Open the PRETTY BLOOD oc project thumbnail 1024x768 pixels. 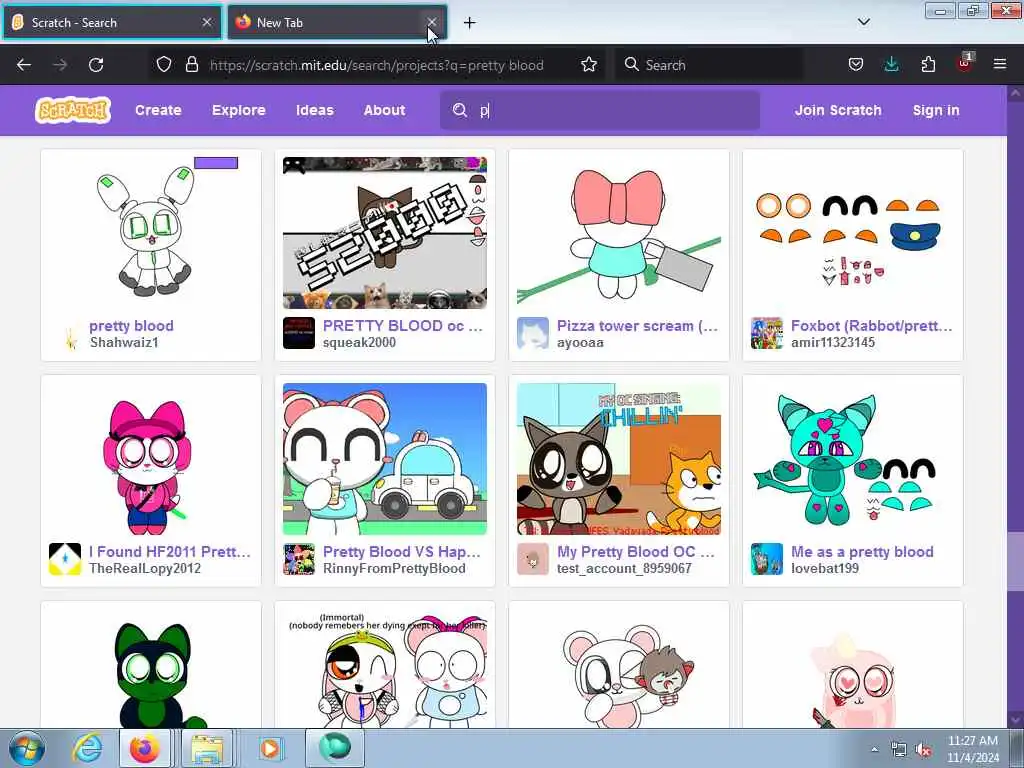[385, 232]
